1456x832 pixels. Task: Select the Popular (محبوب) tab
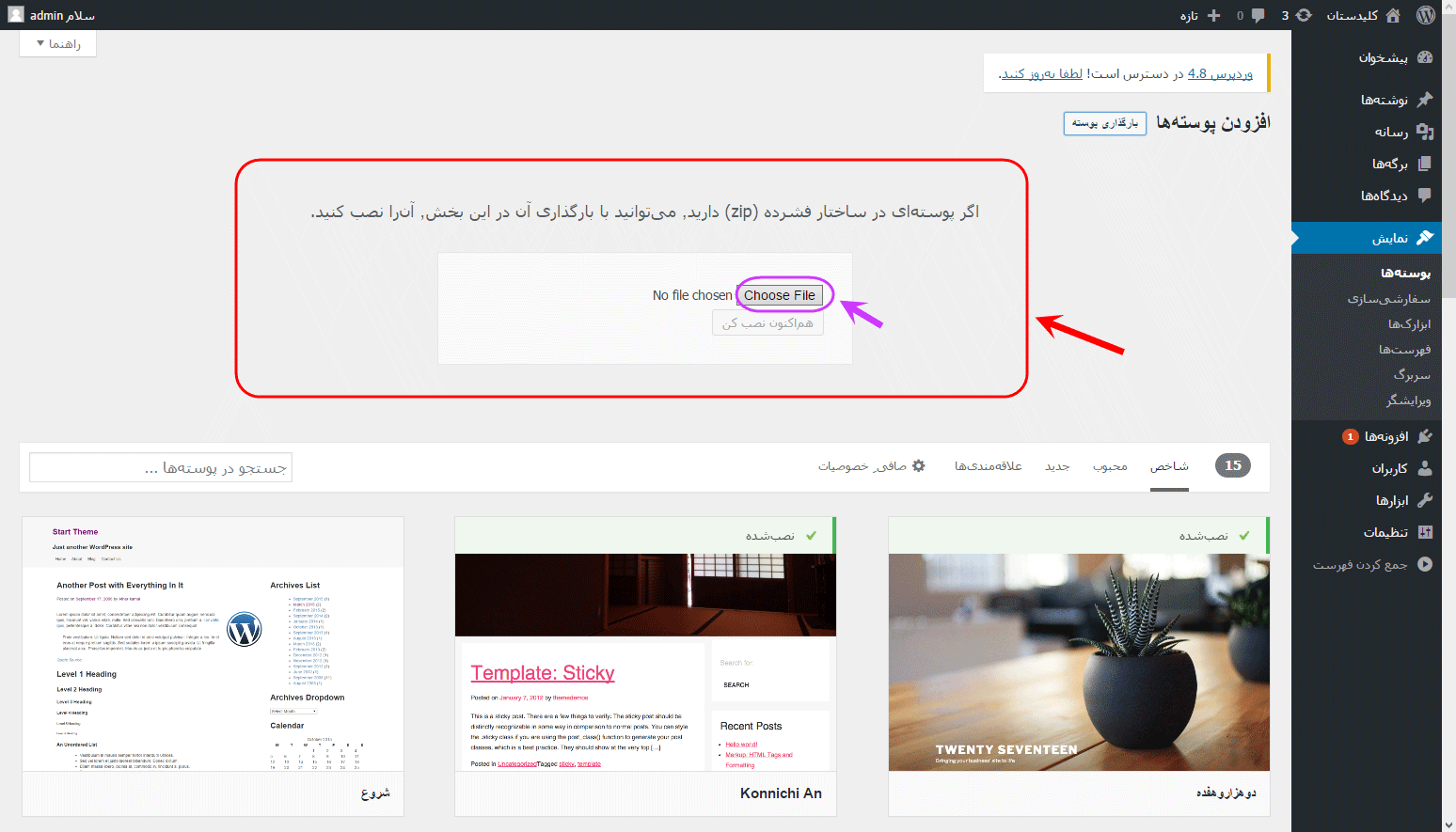[1110, 466]
